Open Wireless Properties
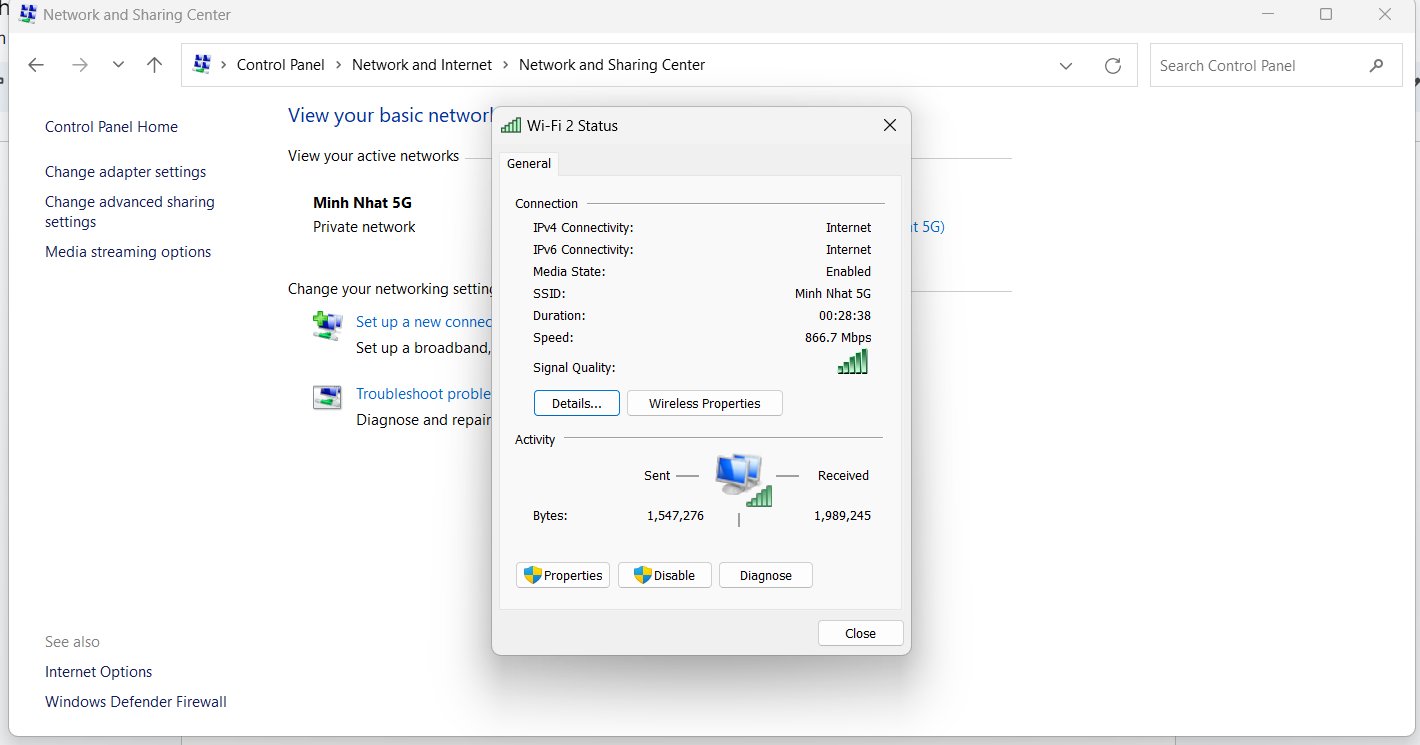The image size is (1420, 745). pos(705,403)
